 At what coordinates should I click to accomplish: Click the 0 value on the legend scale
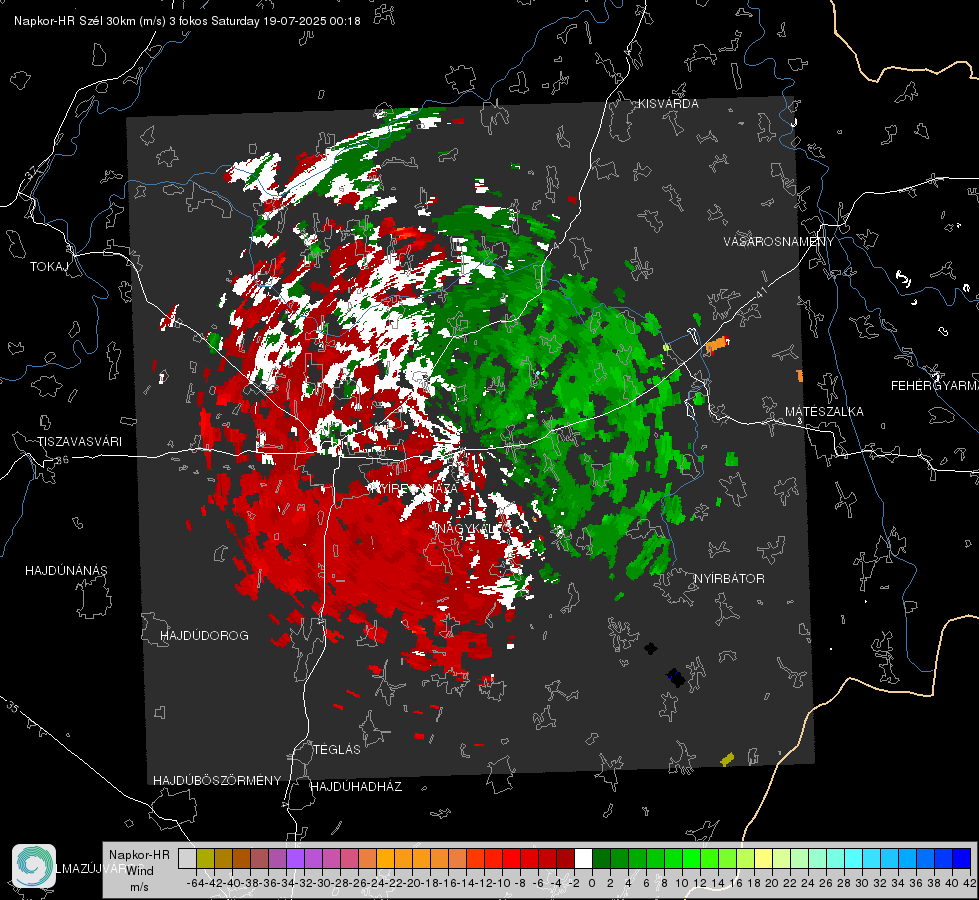tap(592, 883)
